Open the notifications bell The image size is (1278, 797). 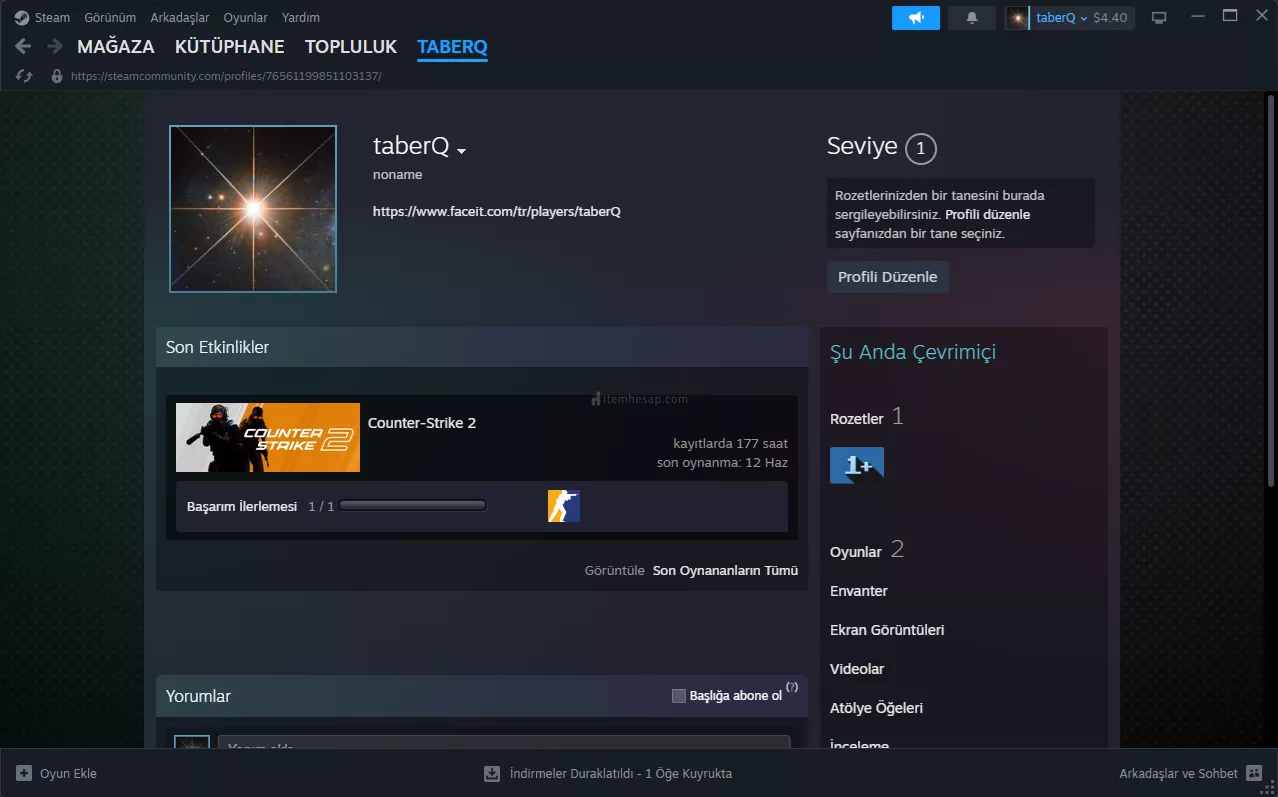click(x=971, y=18)
